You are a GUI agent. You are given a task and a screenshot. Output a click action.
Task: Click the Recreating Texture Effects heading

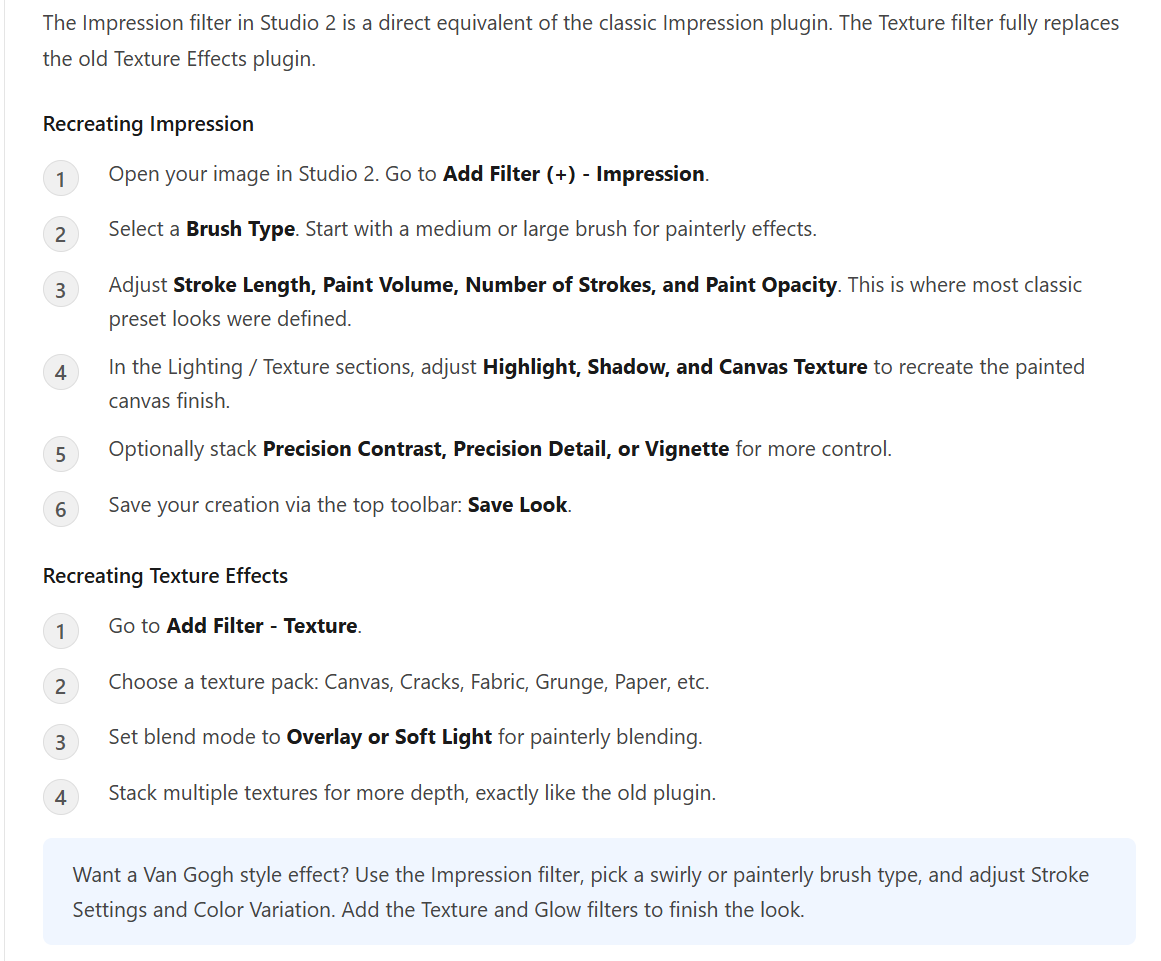[165, 576]
